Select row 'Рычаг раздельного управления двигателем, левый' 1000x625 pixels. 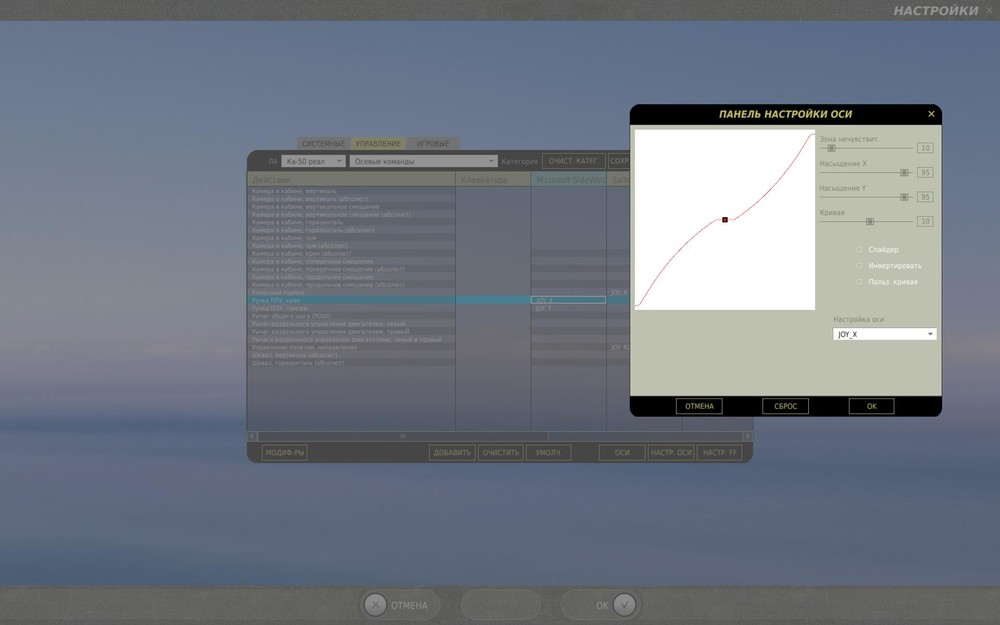point(351,324)
